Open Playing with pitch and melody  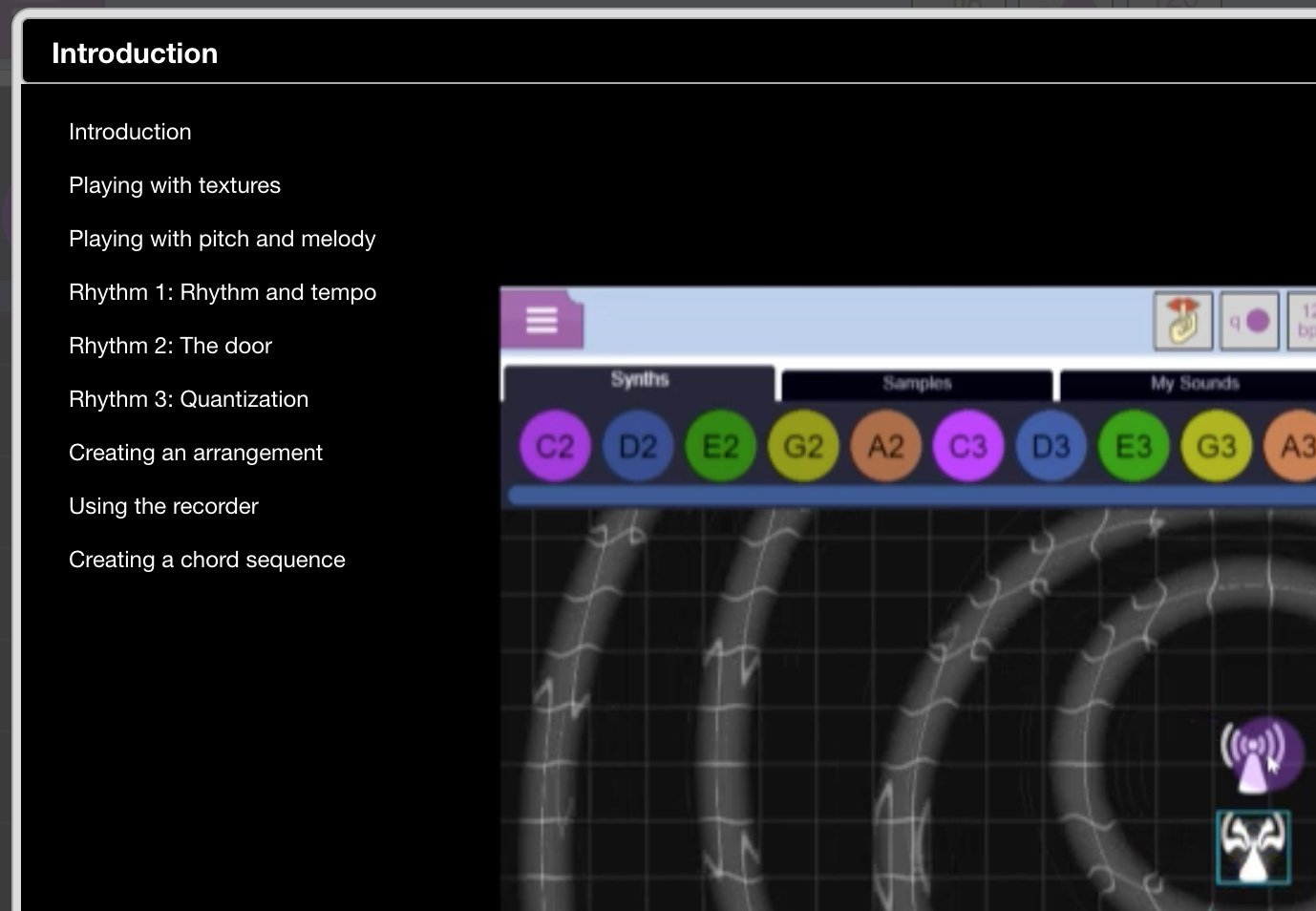[x=223, y=239]
